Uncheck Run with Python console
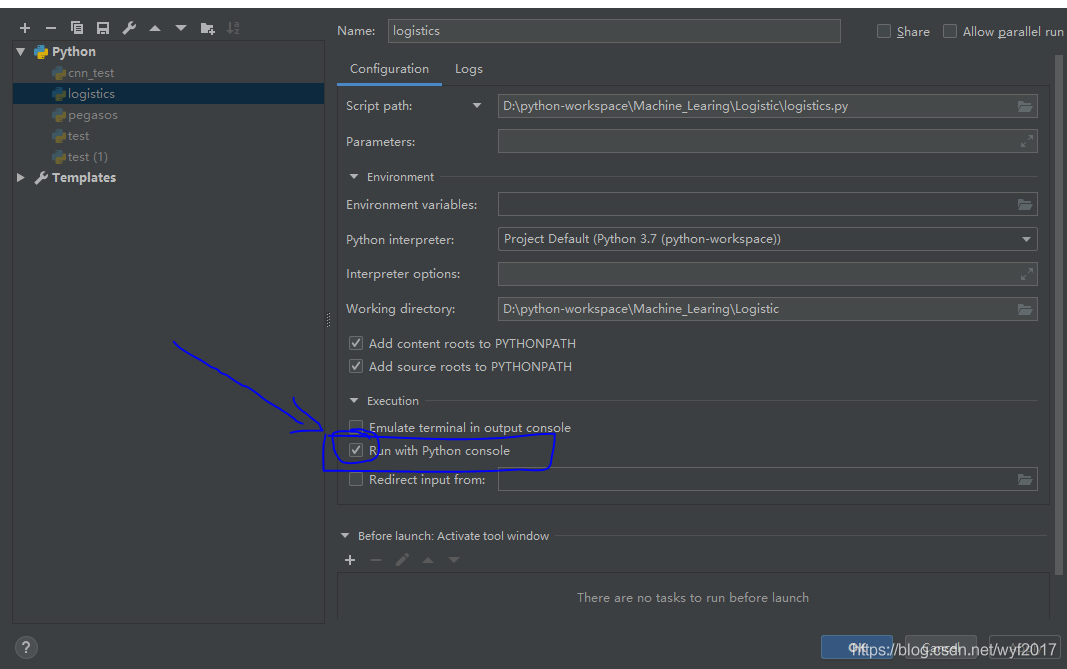1067x669 pixels. [x=356, y=451]
